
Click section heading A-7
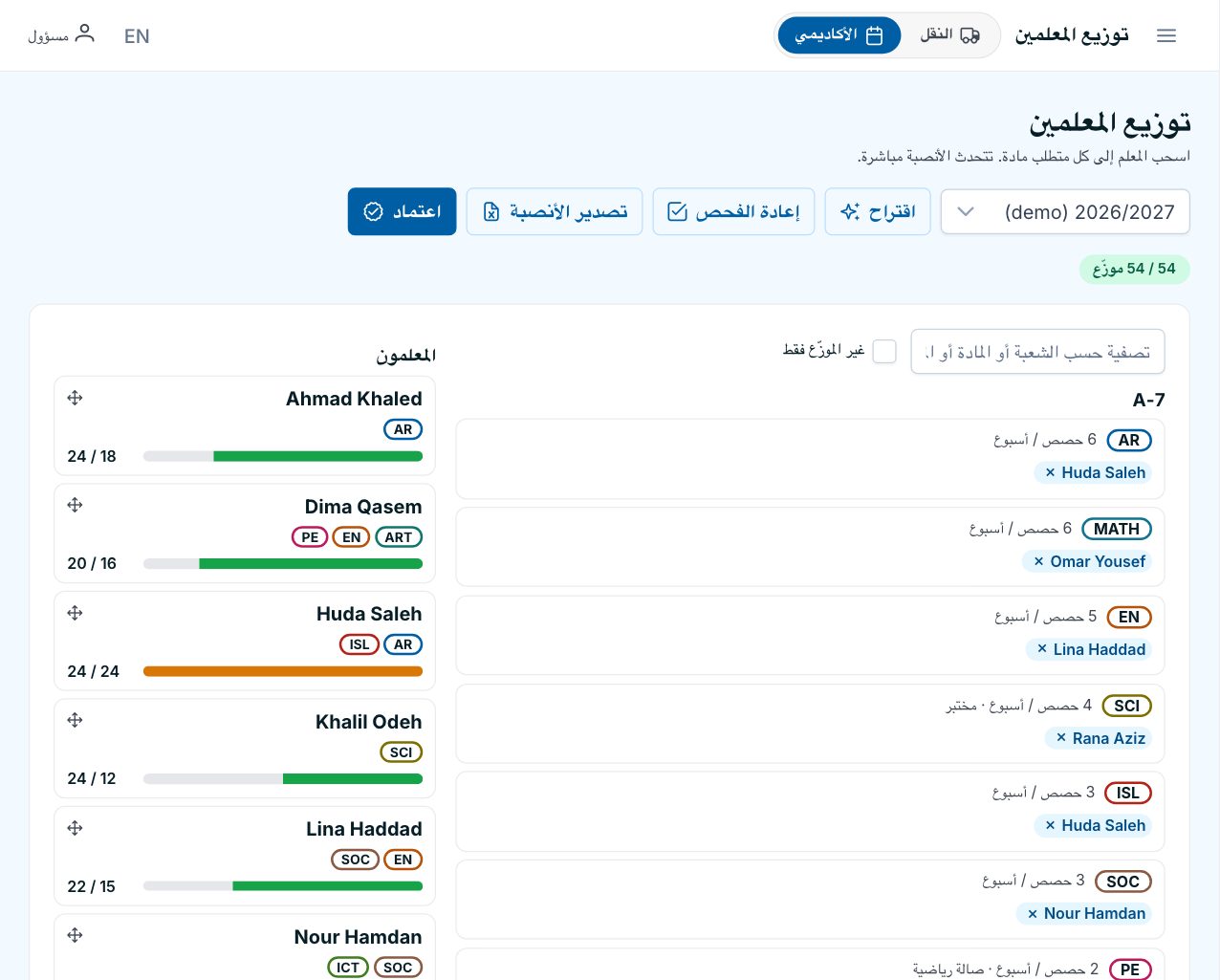(x=1148, y=400)
